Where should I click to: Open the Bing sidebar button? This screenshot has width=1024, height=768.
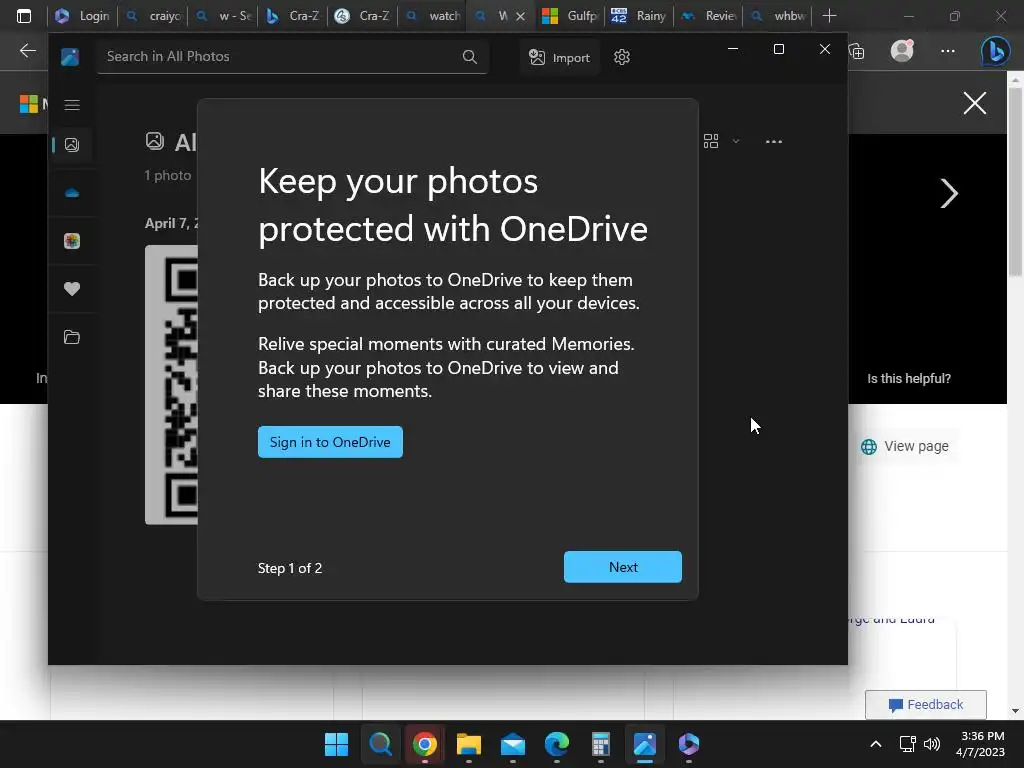[x=995, y=51]
